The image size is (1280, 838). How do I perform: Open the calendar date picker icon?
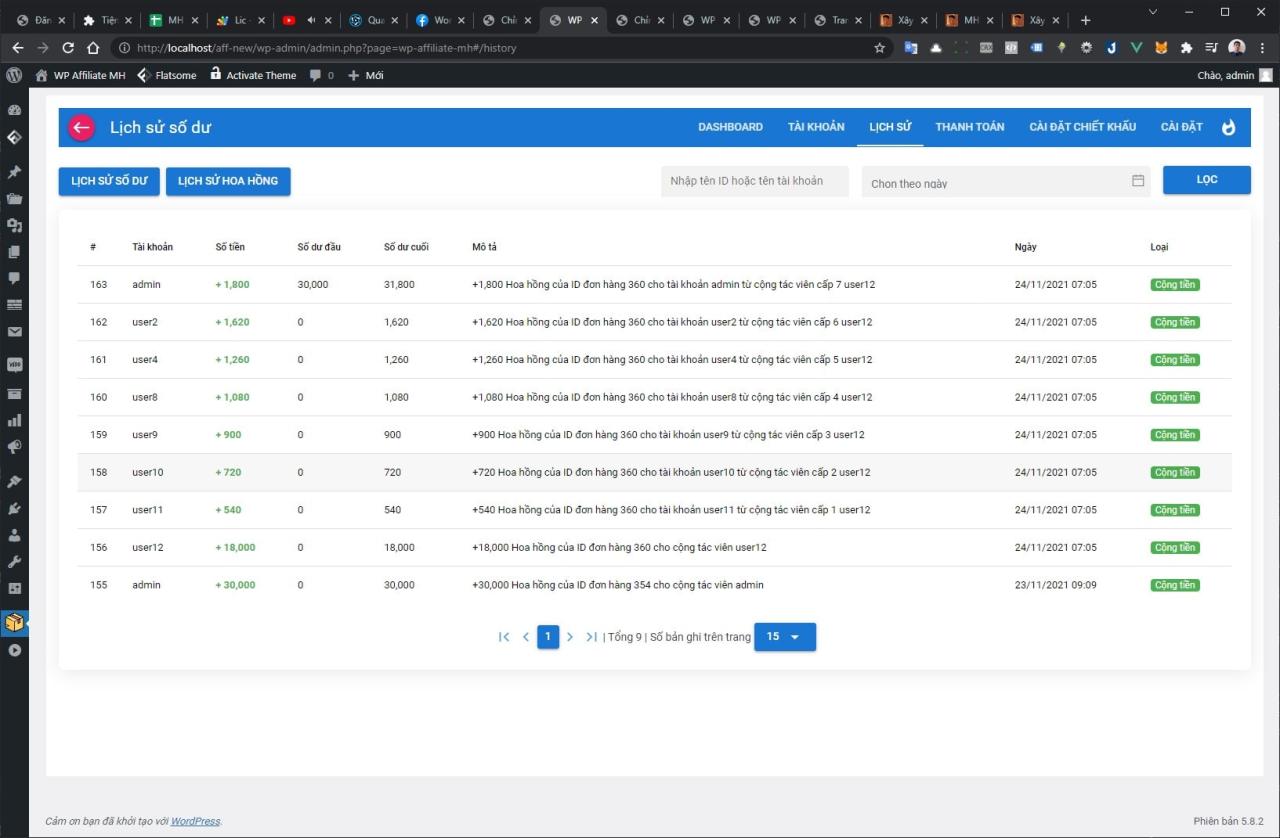(1137, 181)
